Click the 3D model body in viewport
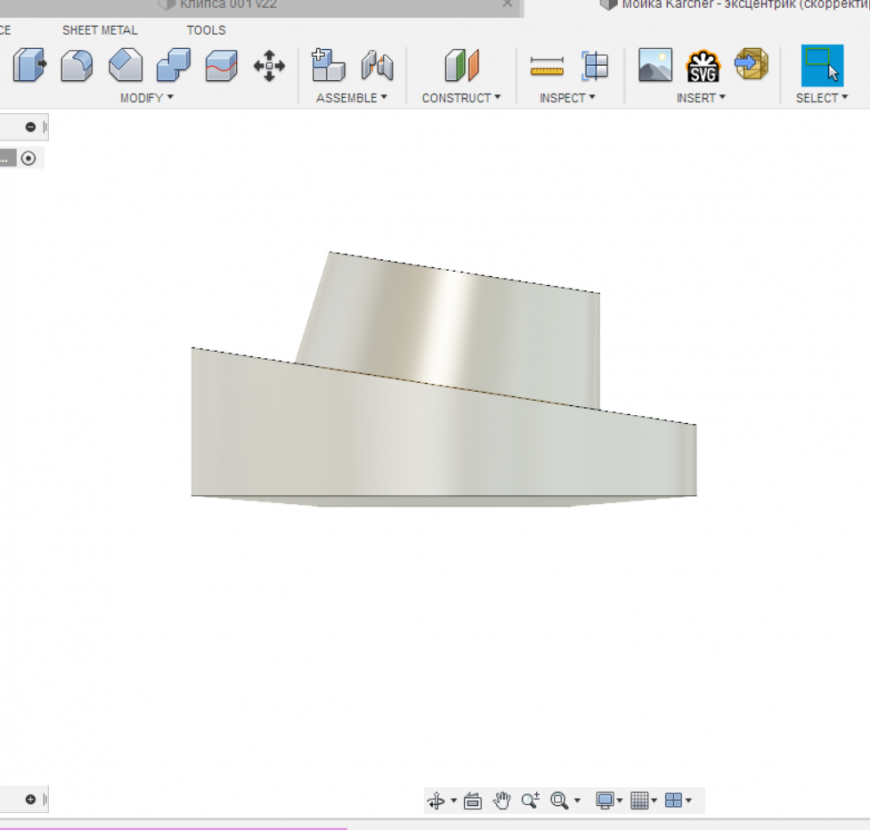The width and height of the screenshot is (870, 830). (440, 430)
